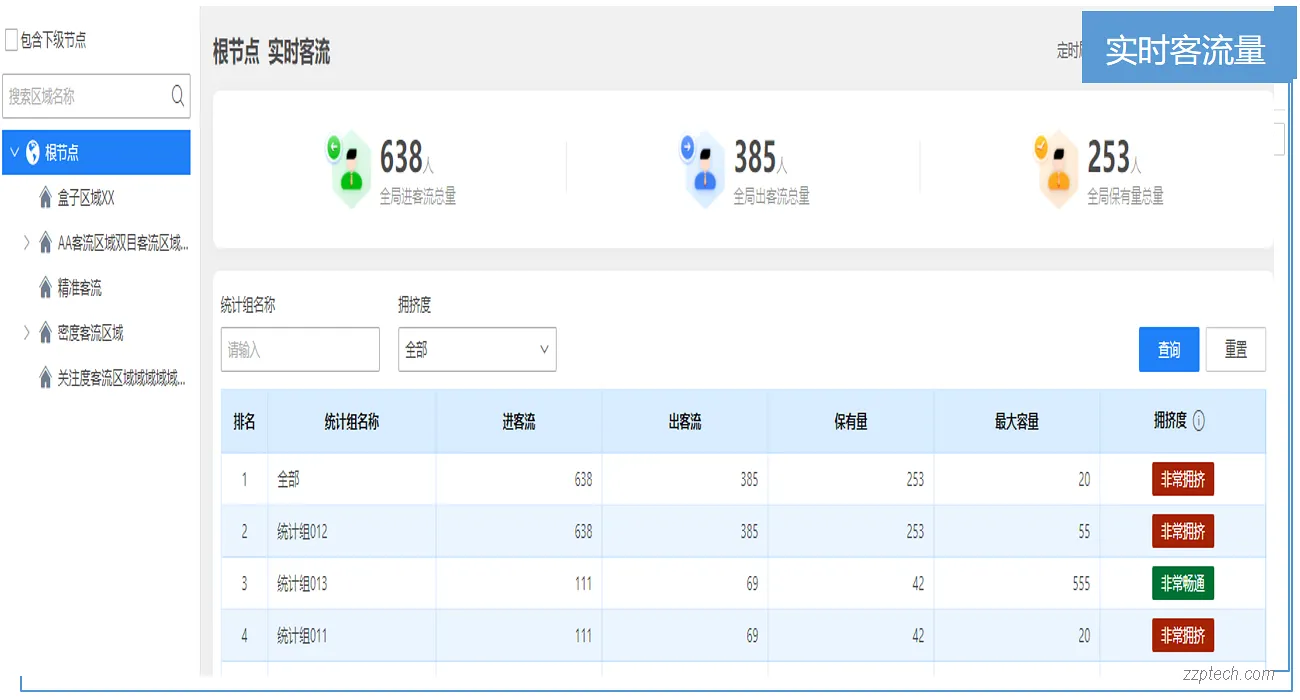Expand the 密度客流区域 tree node
This screenshot has height=700, width=1300.
pos(26,333)
